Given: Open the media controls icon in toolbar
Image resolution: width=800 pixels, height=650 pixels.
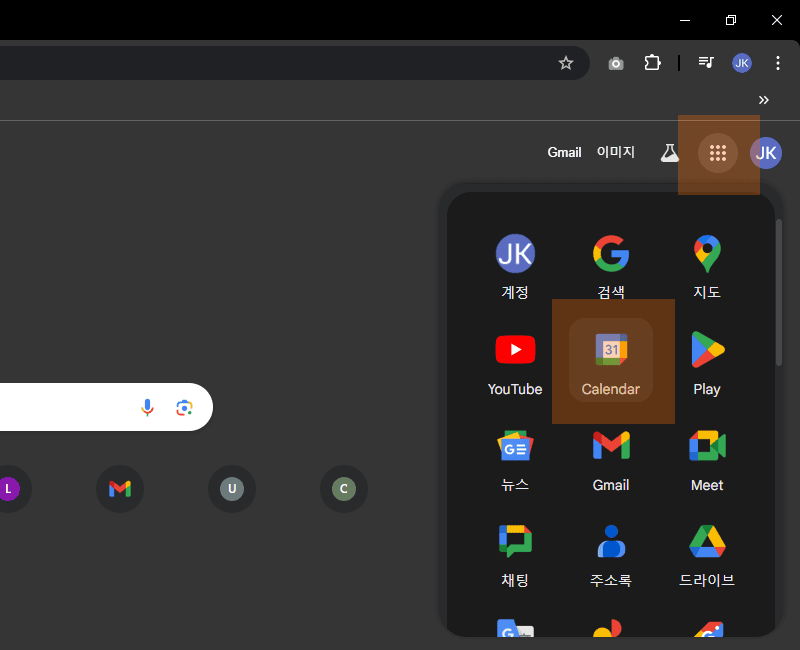Looking at the screenshot, I should click(706, 63).
